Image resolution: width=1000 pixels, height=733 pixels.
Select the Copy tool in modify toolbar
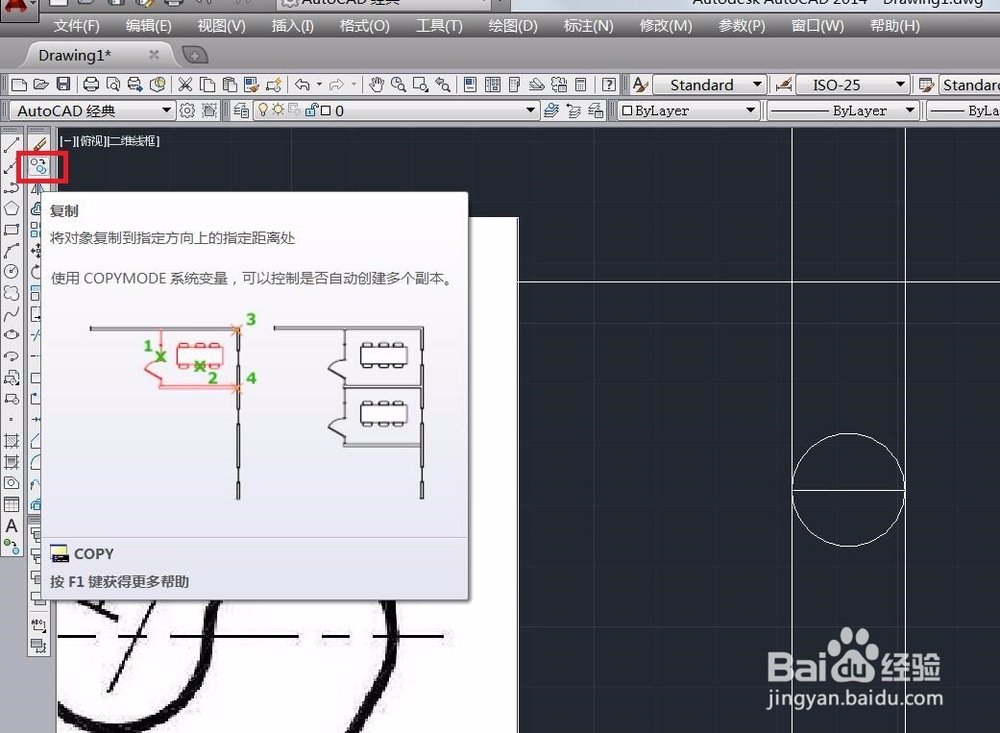pos(39,167)
